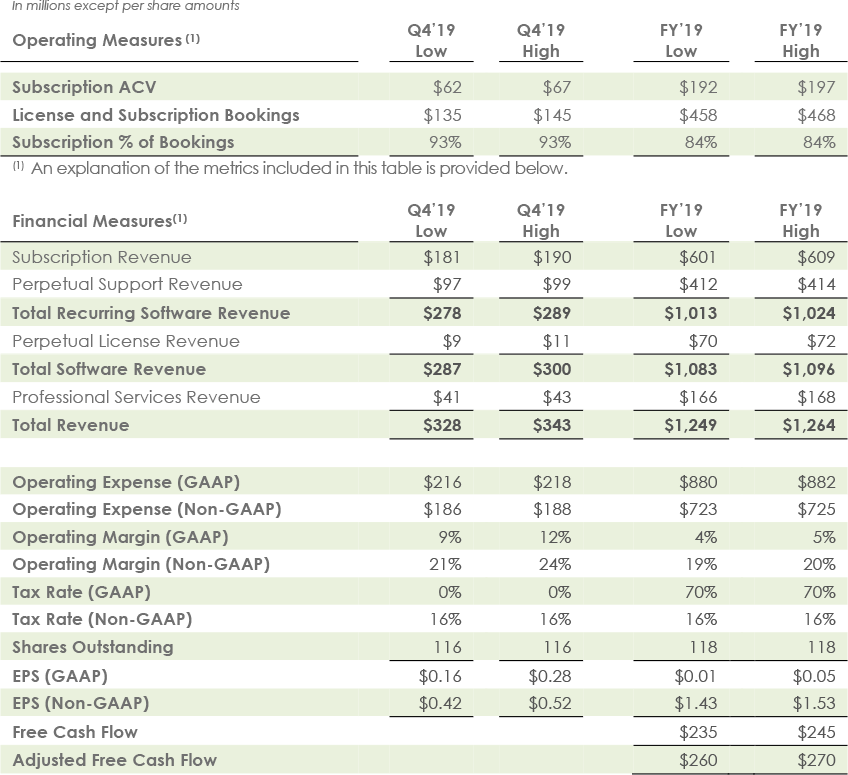The image size is (848, 775).
Task: Select the Subscription % of Bookings label
Action: (123, 142)
